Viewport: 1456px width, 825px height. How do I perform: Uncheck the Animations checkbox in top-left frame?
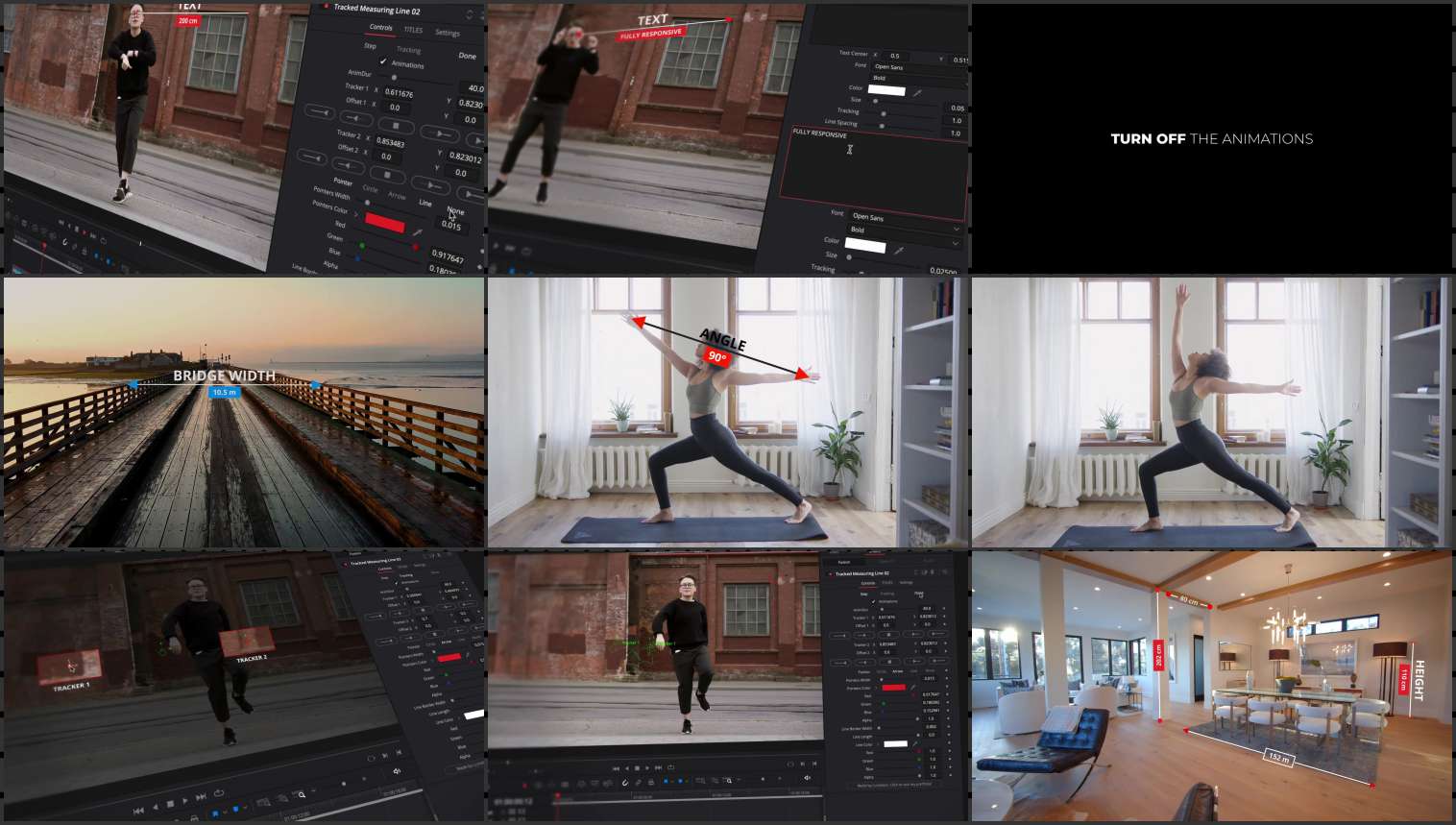[x=383, y=61]
